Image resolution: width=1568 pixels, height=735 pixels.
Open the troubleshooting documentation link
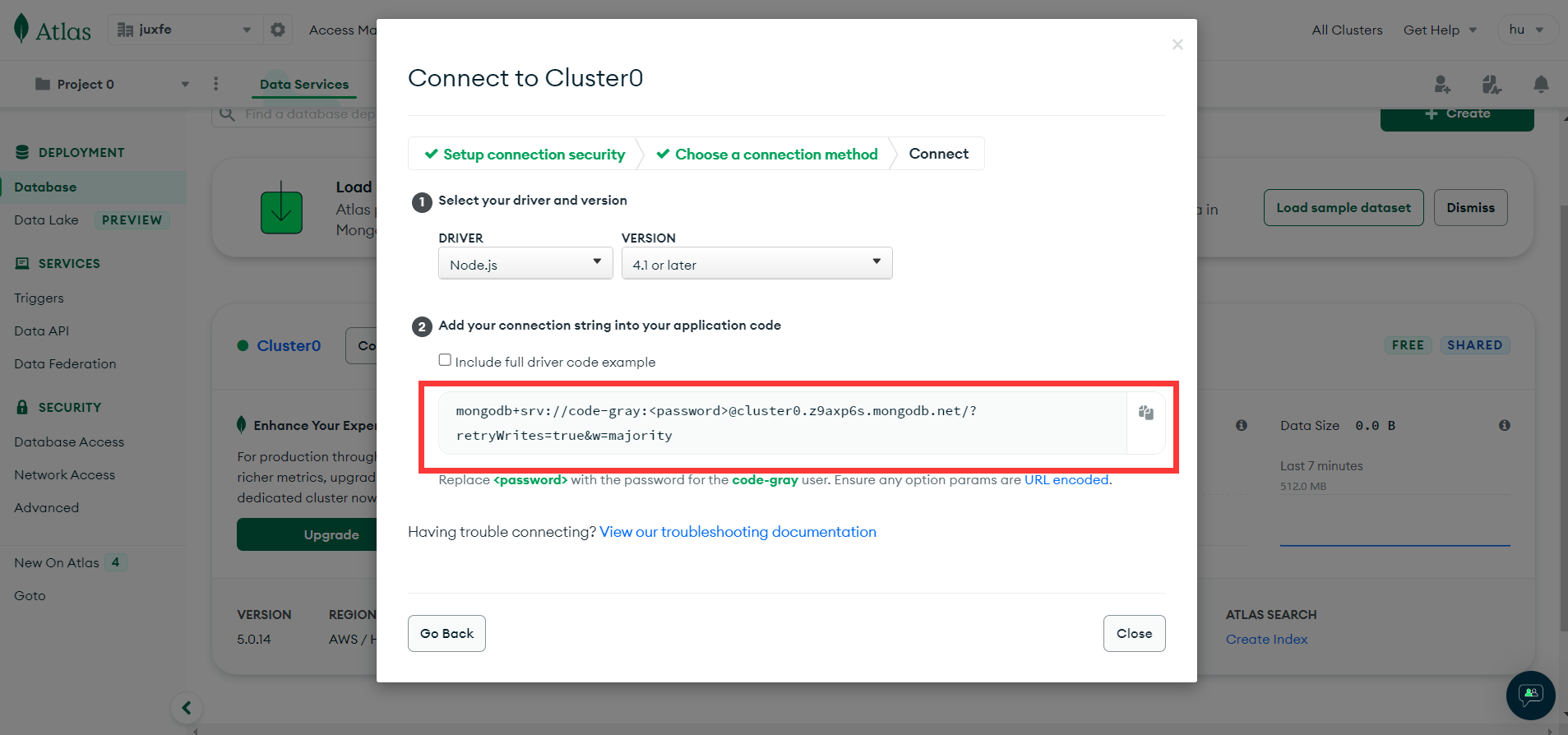[738, 532]
